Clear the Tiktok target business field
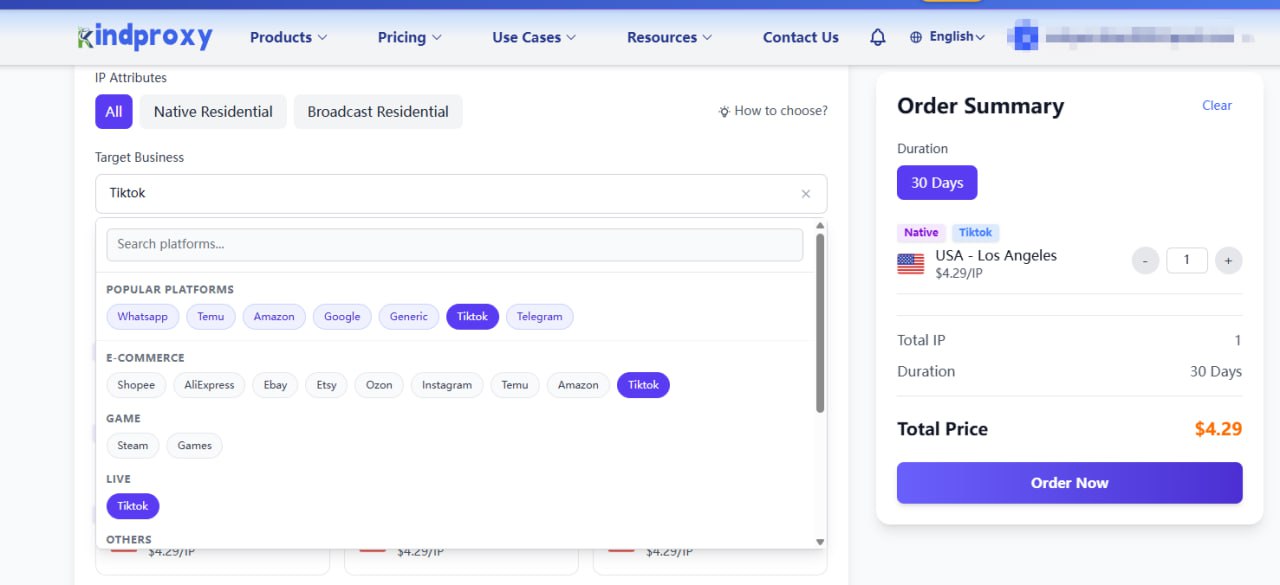The height and width of the screenshot is (585, 1280). [x=806, y=194]
